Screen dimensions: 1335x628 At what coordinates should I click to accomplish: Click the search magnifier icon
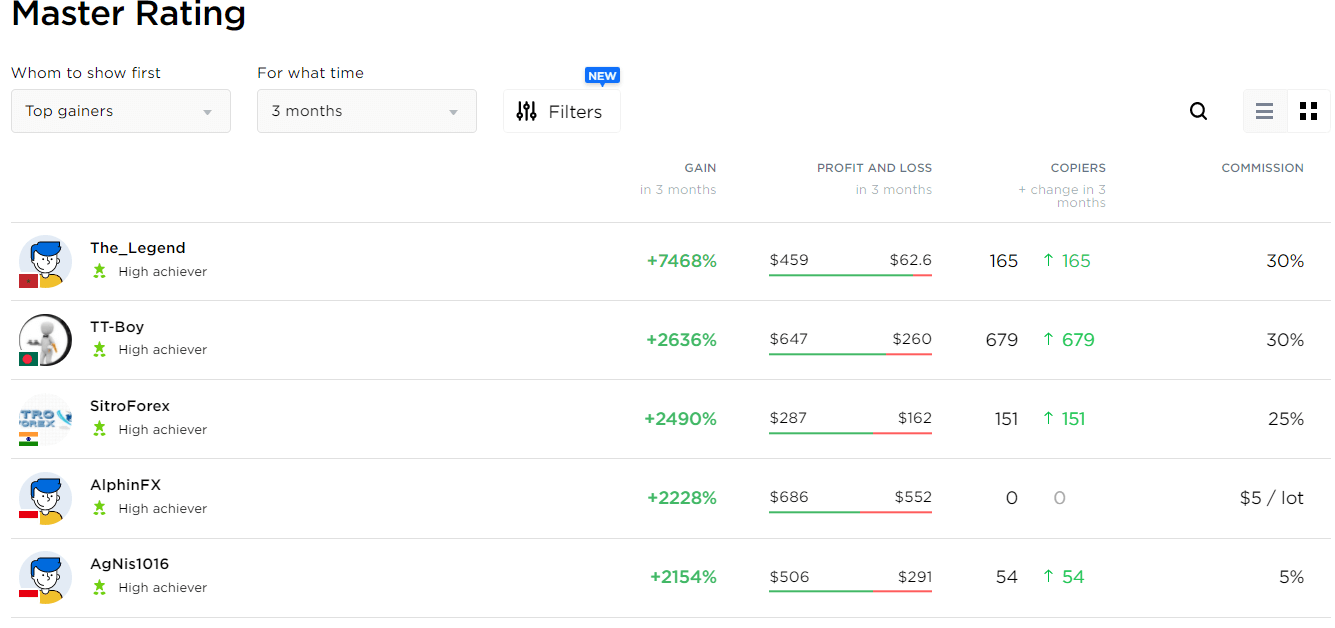(1198, 111)
